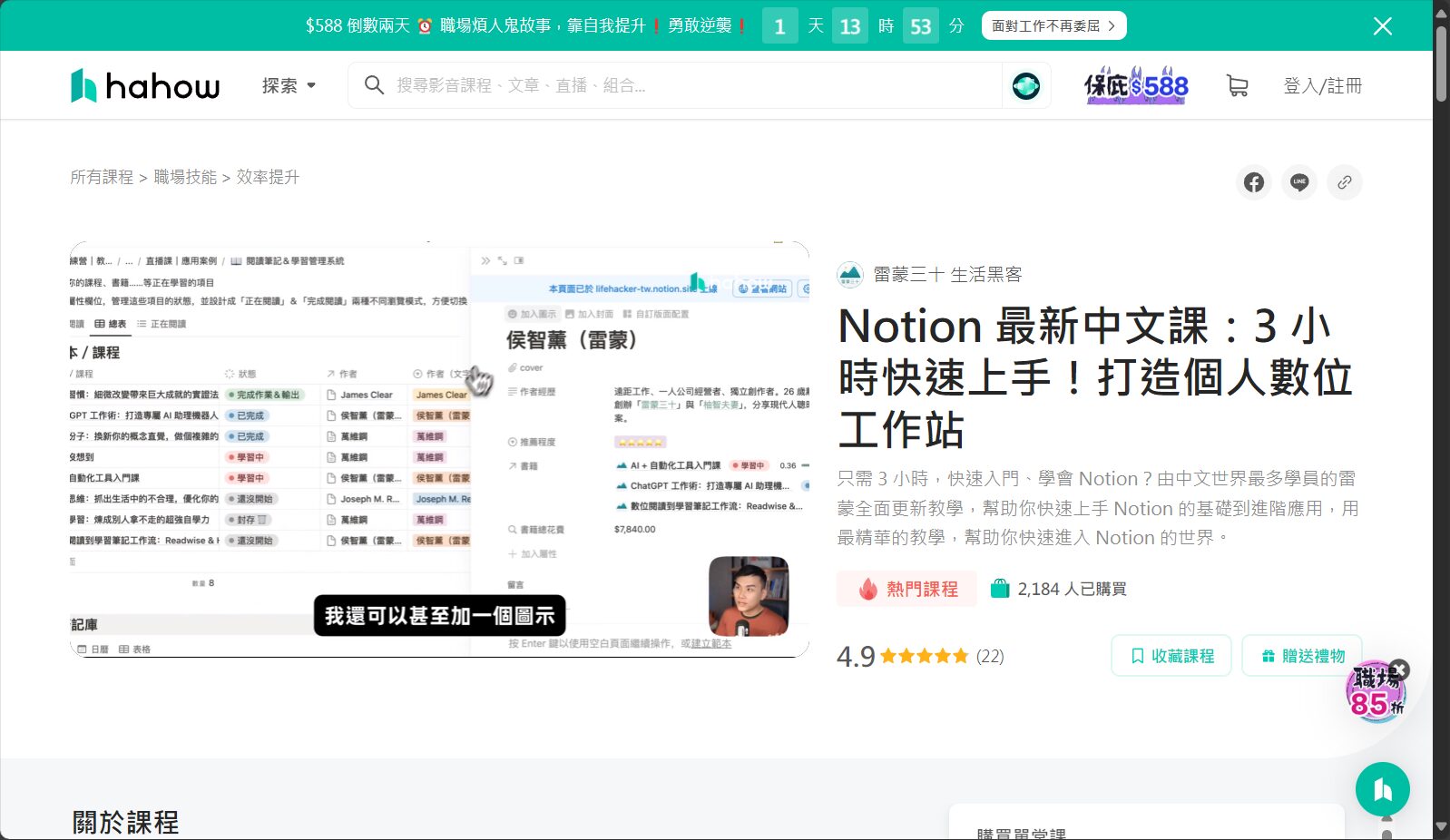Click the instructor avatar icon
The height and width of the screenshot is (840, 1450).
850,274
